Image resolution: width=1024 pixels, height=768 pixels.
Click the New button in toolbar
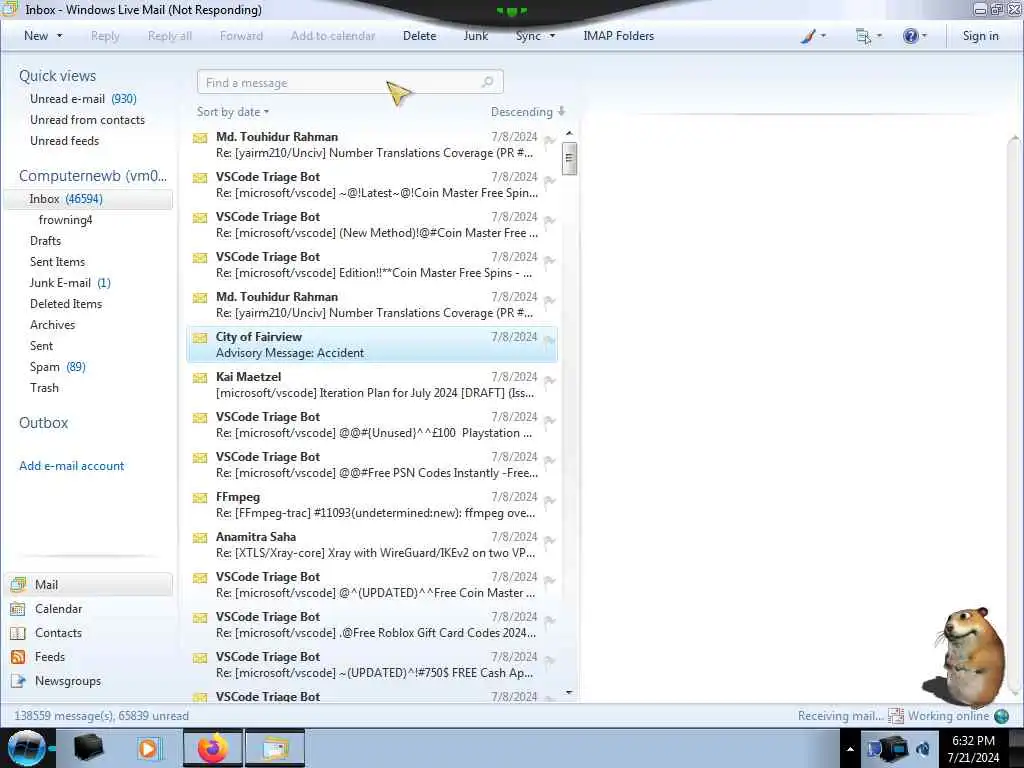(x=36, y=36)
